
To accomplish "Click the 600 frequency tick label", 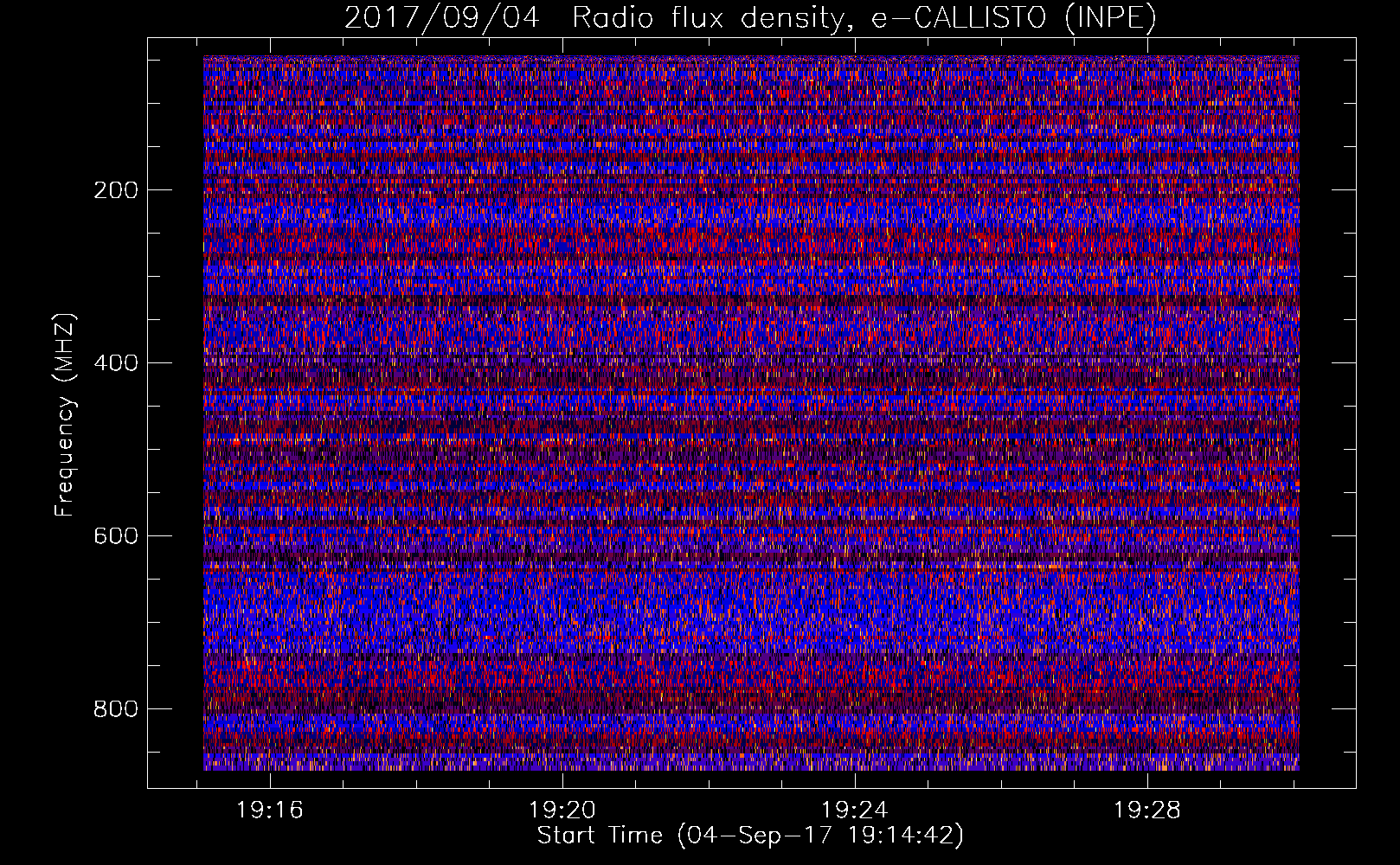I will click(x=116, y=536).
